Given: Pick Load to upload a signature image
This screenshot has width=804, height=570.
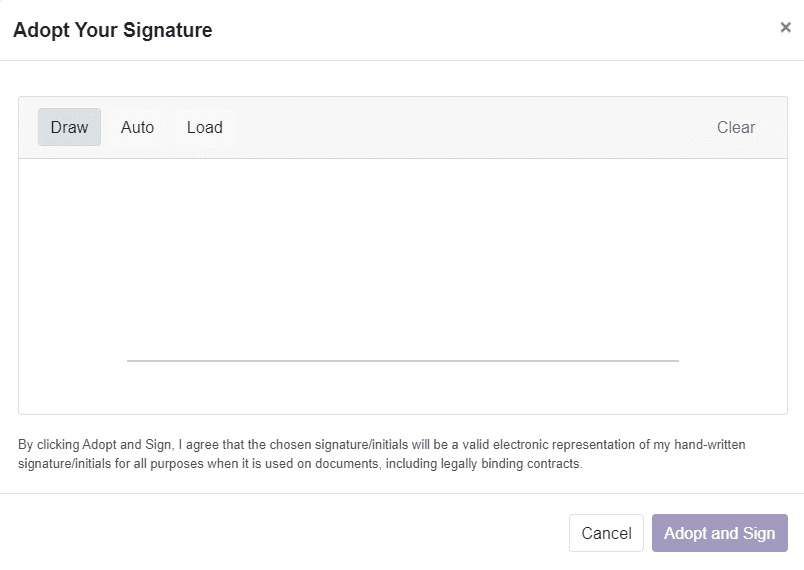Looking at the screenshot, I should tap(204, 127).
